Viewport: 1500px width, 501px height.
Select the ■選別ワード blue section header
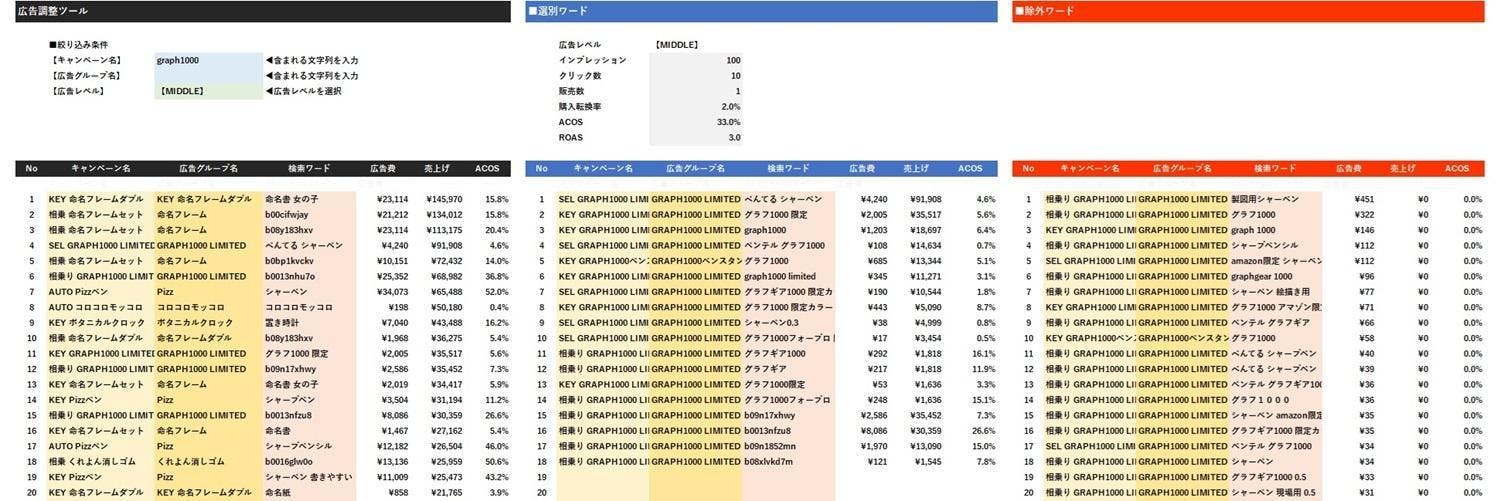[760, 11]
